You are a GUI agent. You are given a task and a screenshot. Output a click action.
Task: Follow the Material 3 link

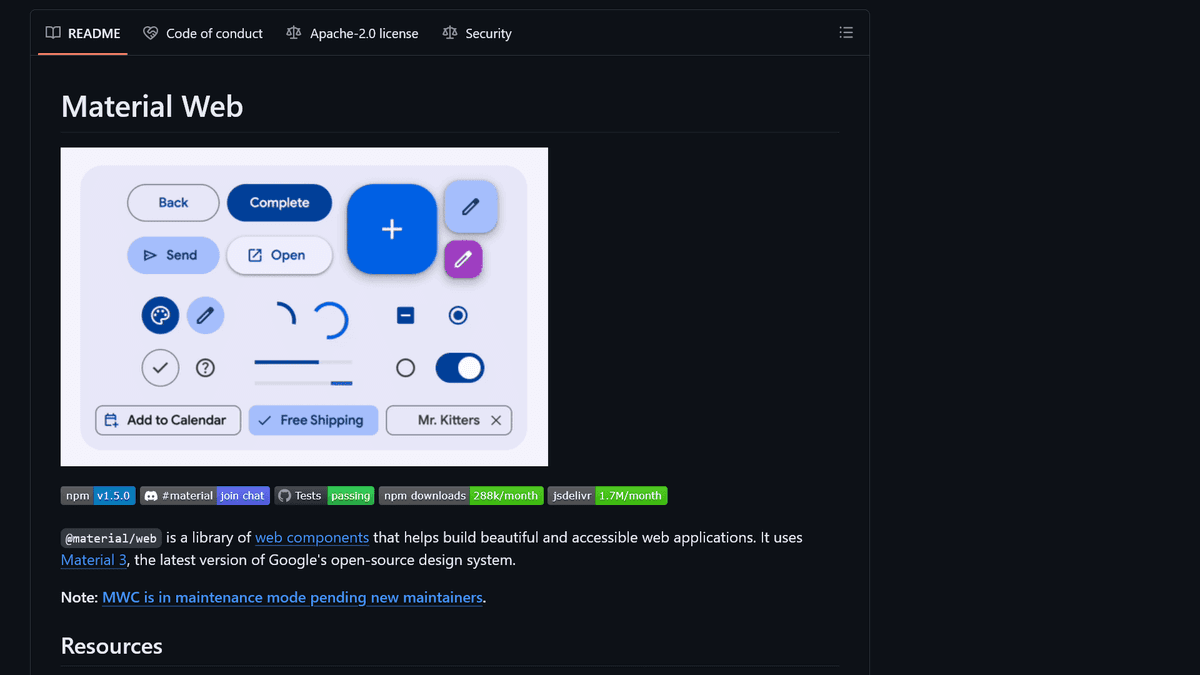coord(94,560)
